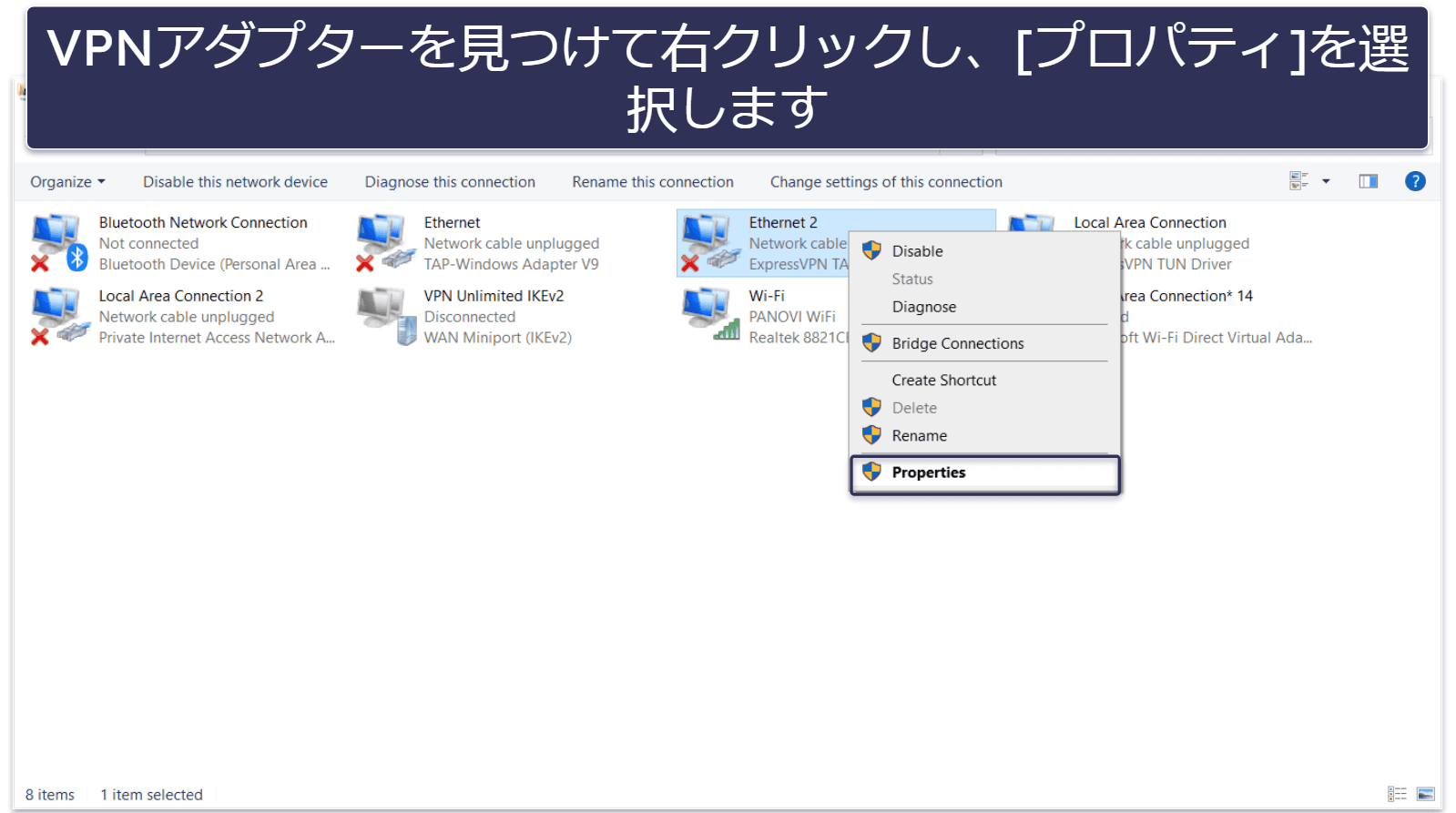Viewport: 1456px width, 813px height.
Task: Select the Wi-Fi adapter icon
Action: pyautogui.click(x=710, y=314)
